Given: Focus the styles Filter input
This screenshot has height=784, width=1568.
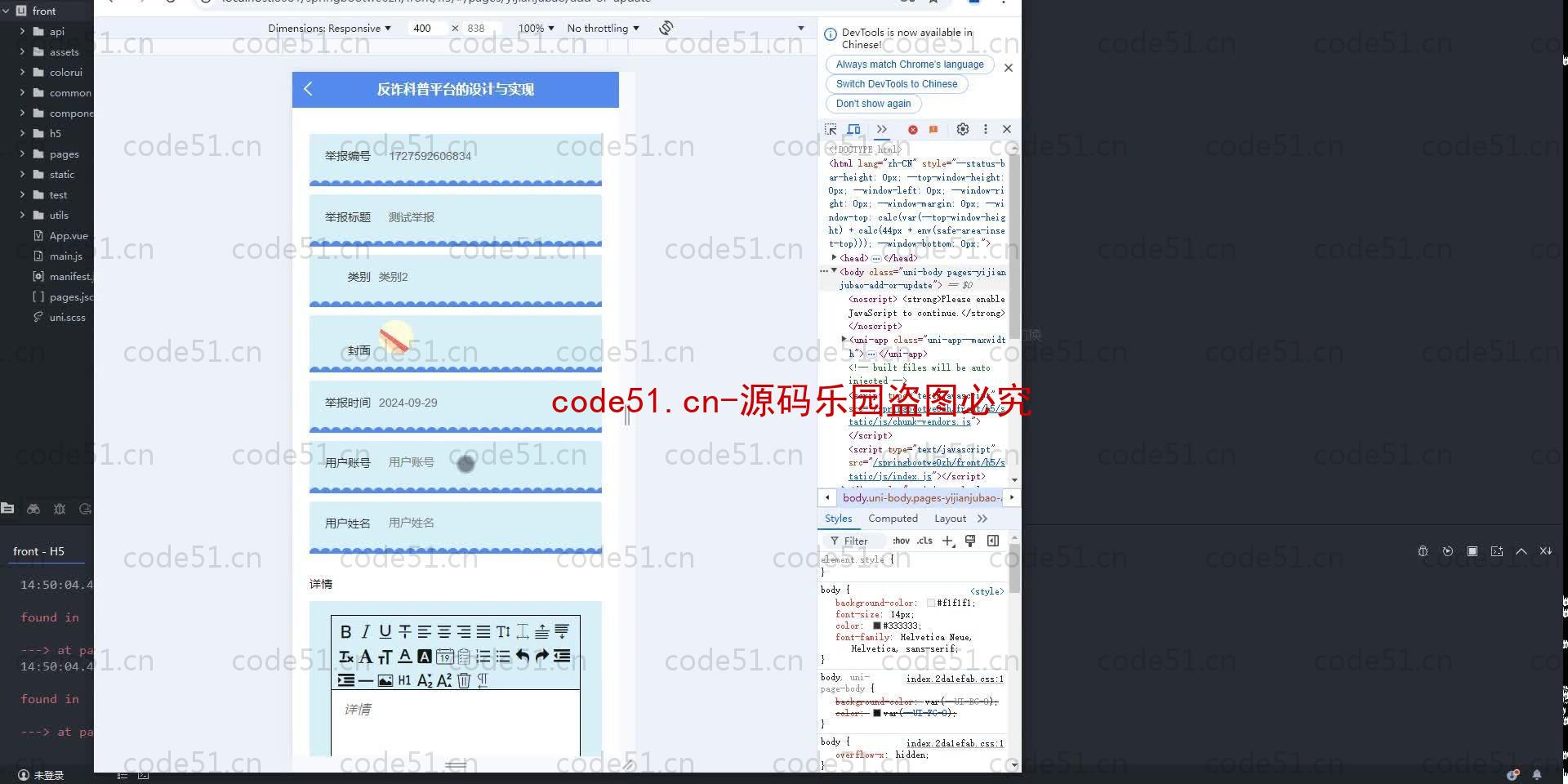Looking at the screenshot, I should [x=856, y=541].
